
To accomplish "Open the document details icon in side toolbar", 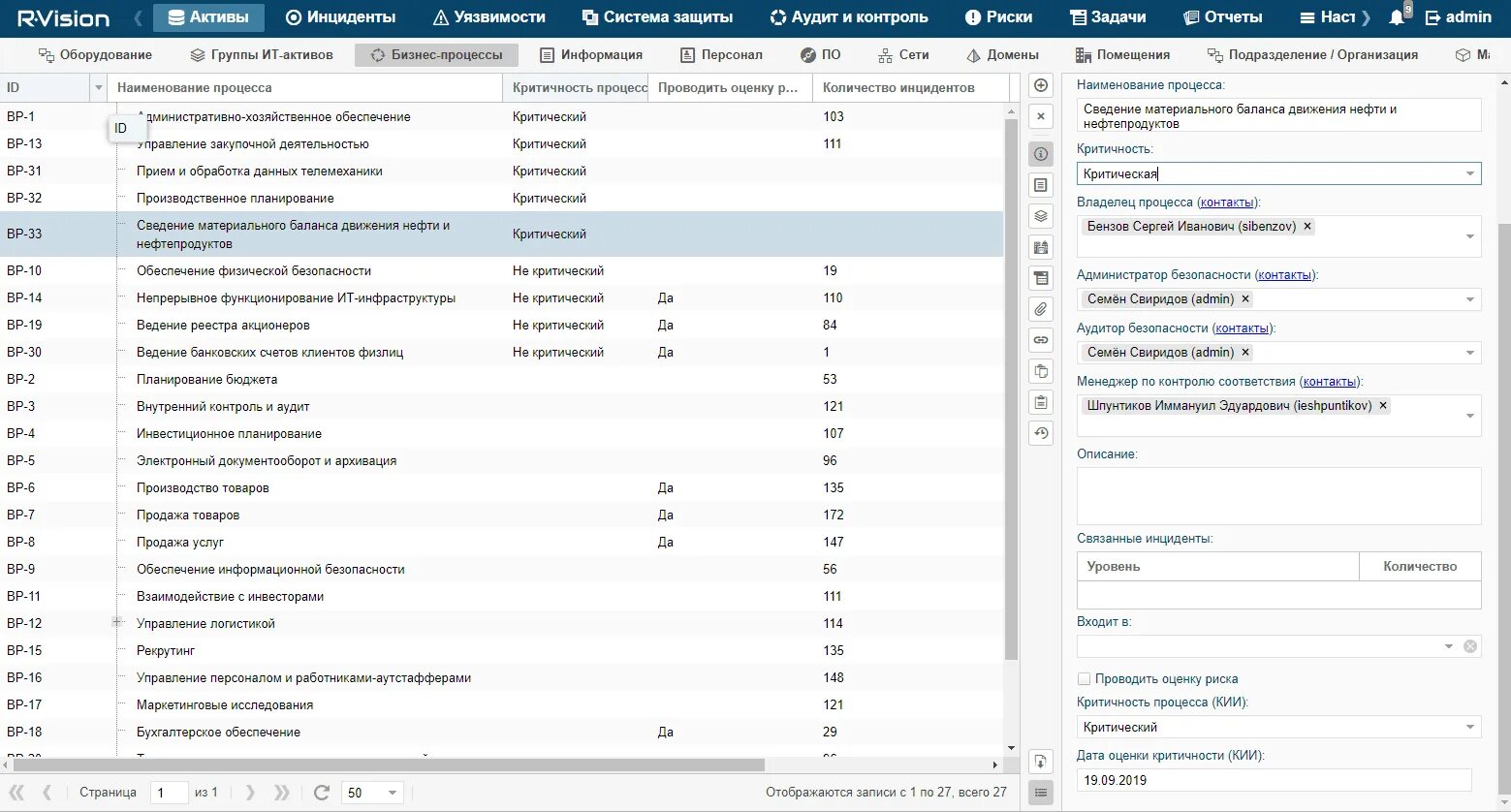I will 1040,185.
